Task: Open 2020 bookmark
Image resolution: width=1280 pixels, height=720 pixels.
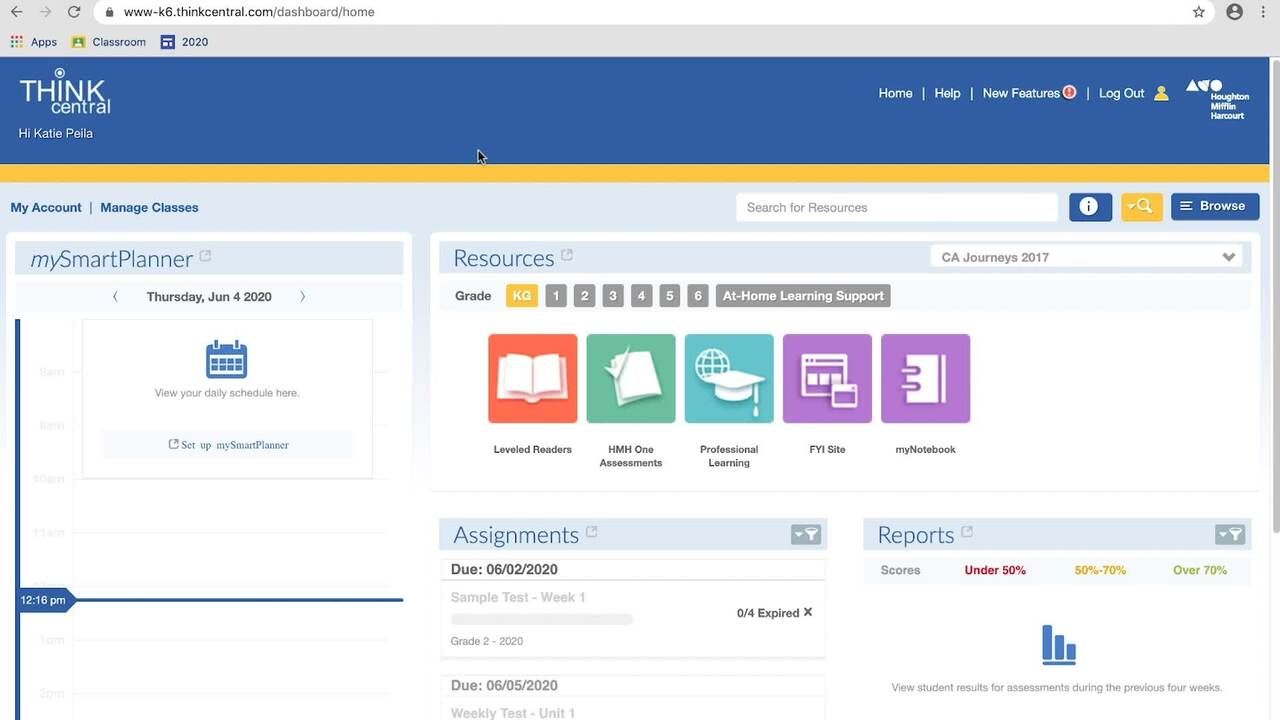Action: pyautogui.click(x=184, y=42)
